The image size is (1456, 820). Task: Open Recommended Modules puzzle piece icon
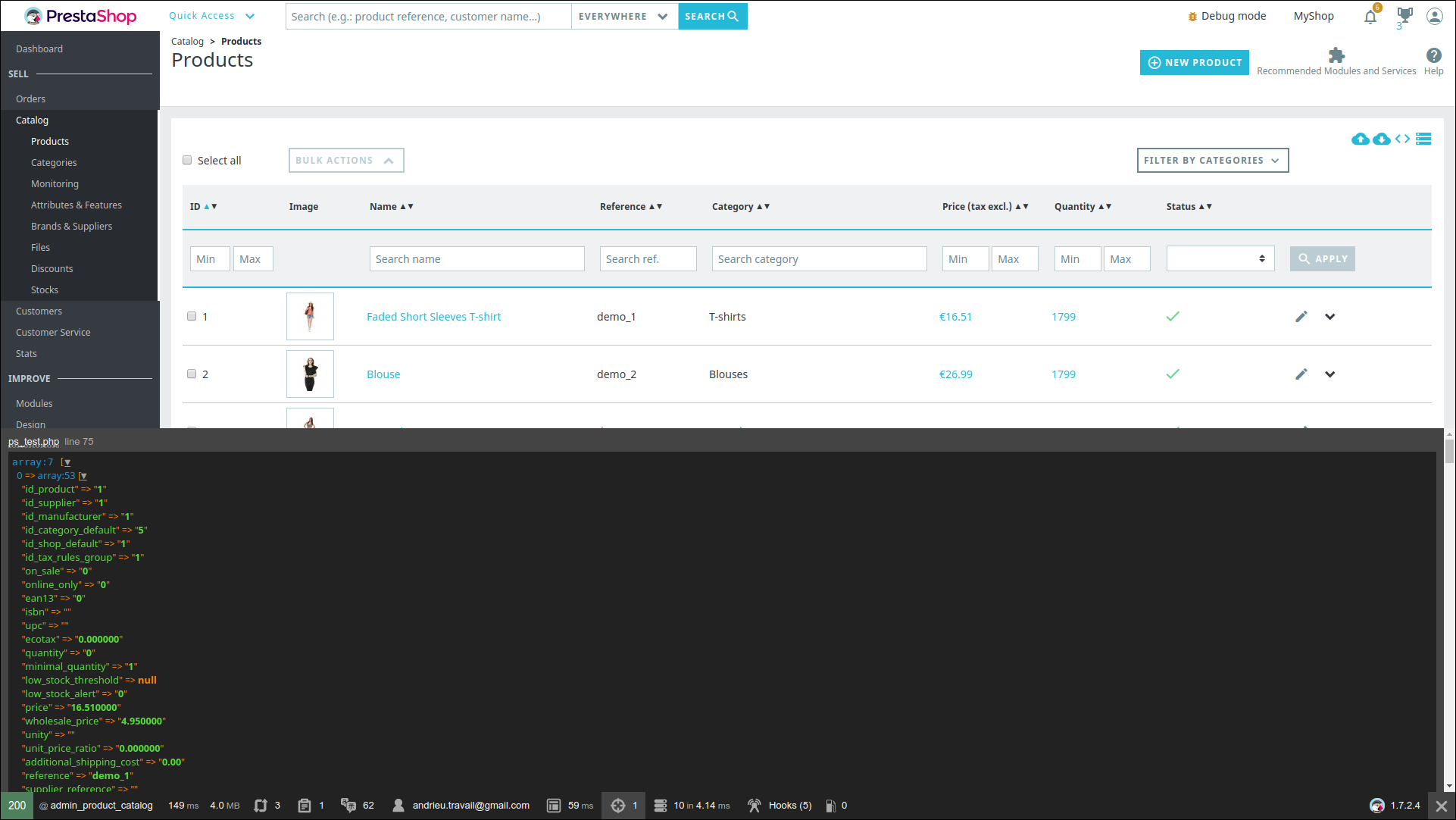click(1336, 55)
